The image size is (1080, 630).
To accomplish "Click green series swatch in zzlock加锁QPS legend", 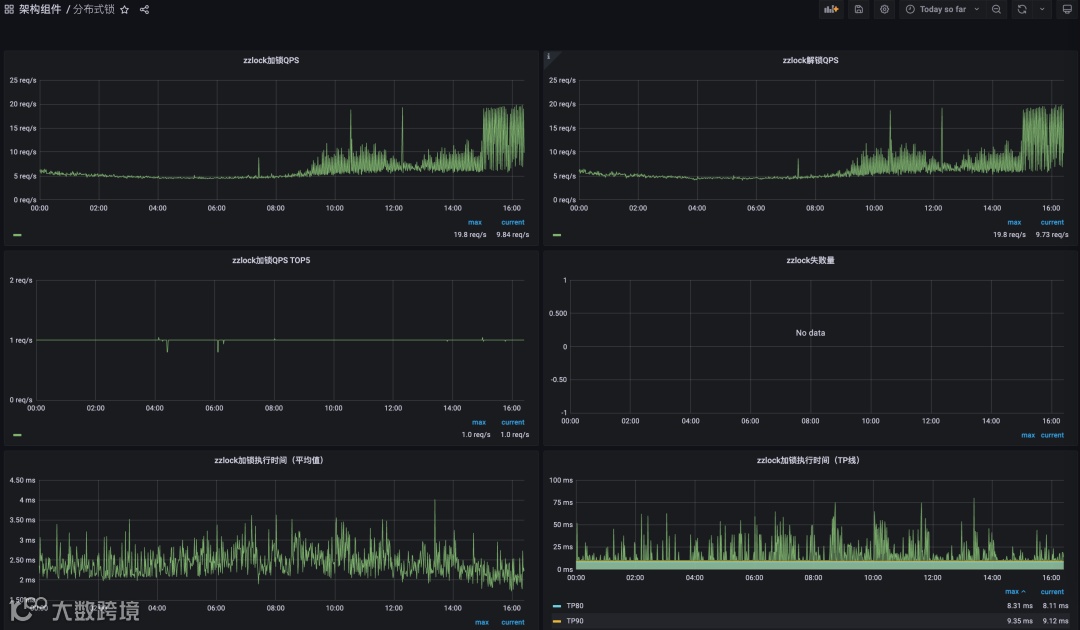I will pyautogui.click(x=17, y=235).
